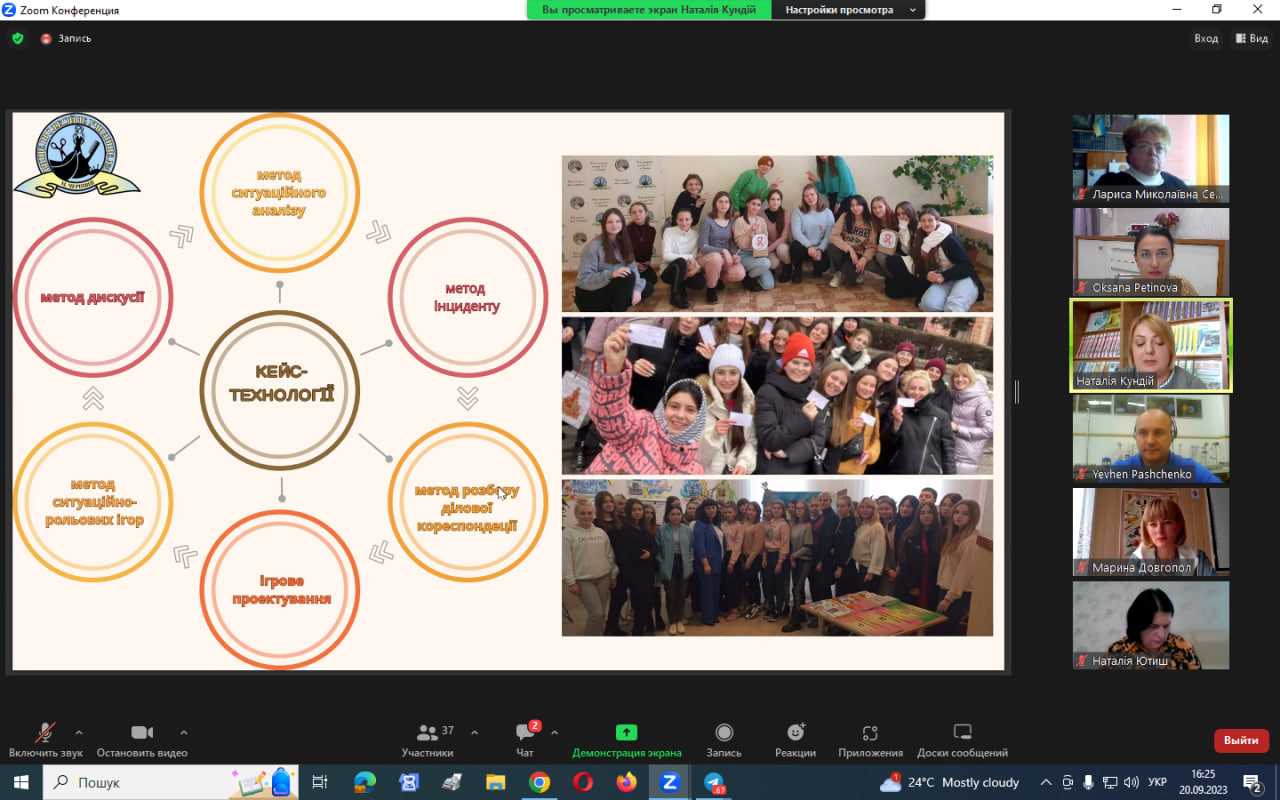Click the Запись record button in the toolbar
The height and width of the screenshot is (800, 1280).
(724, 740)
